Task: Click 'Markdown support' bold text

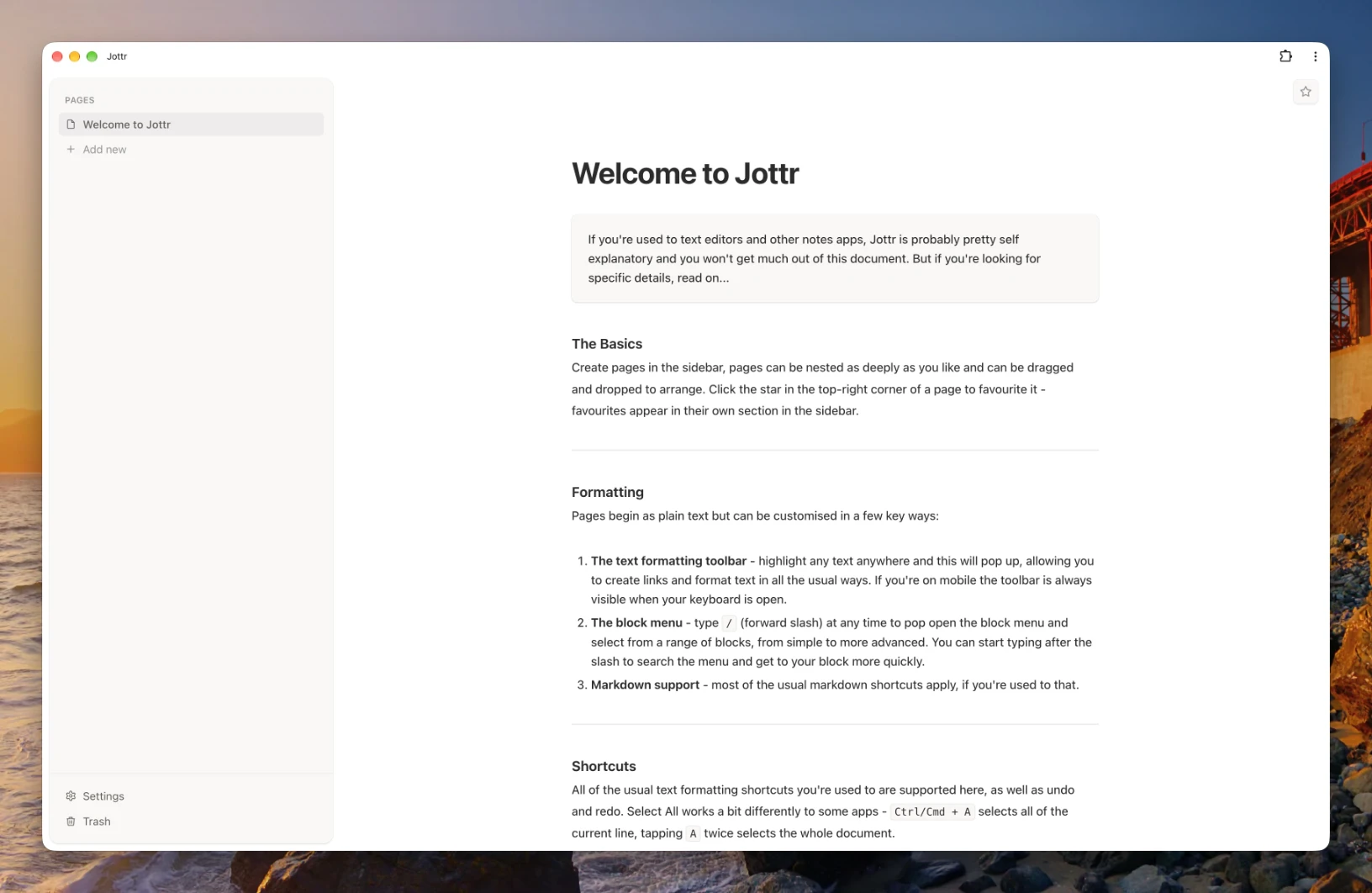Action: click(x=645, y=685)
